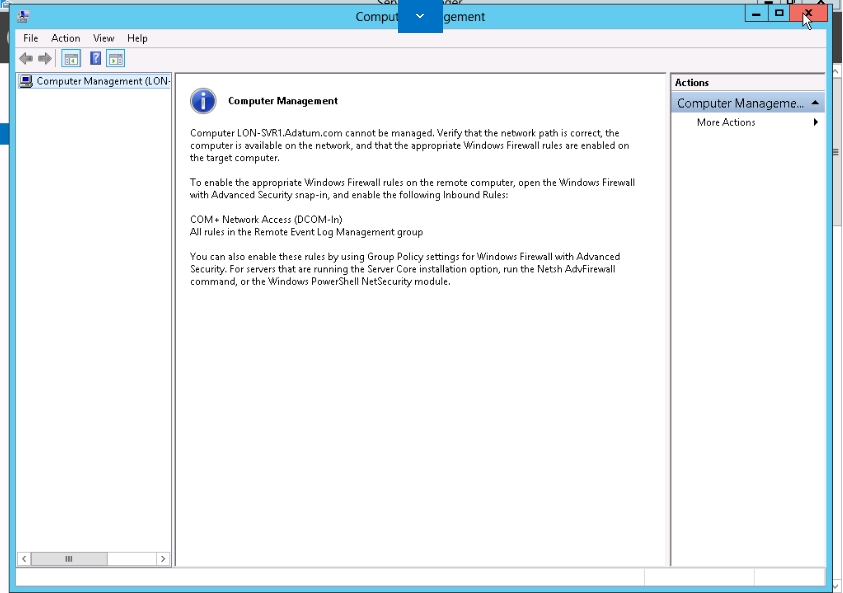The height and width of the screenshot is (593, 843).
Task: Click the title bar system menu icon
Action: (x=23, y=17)
